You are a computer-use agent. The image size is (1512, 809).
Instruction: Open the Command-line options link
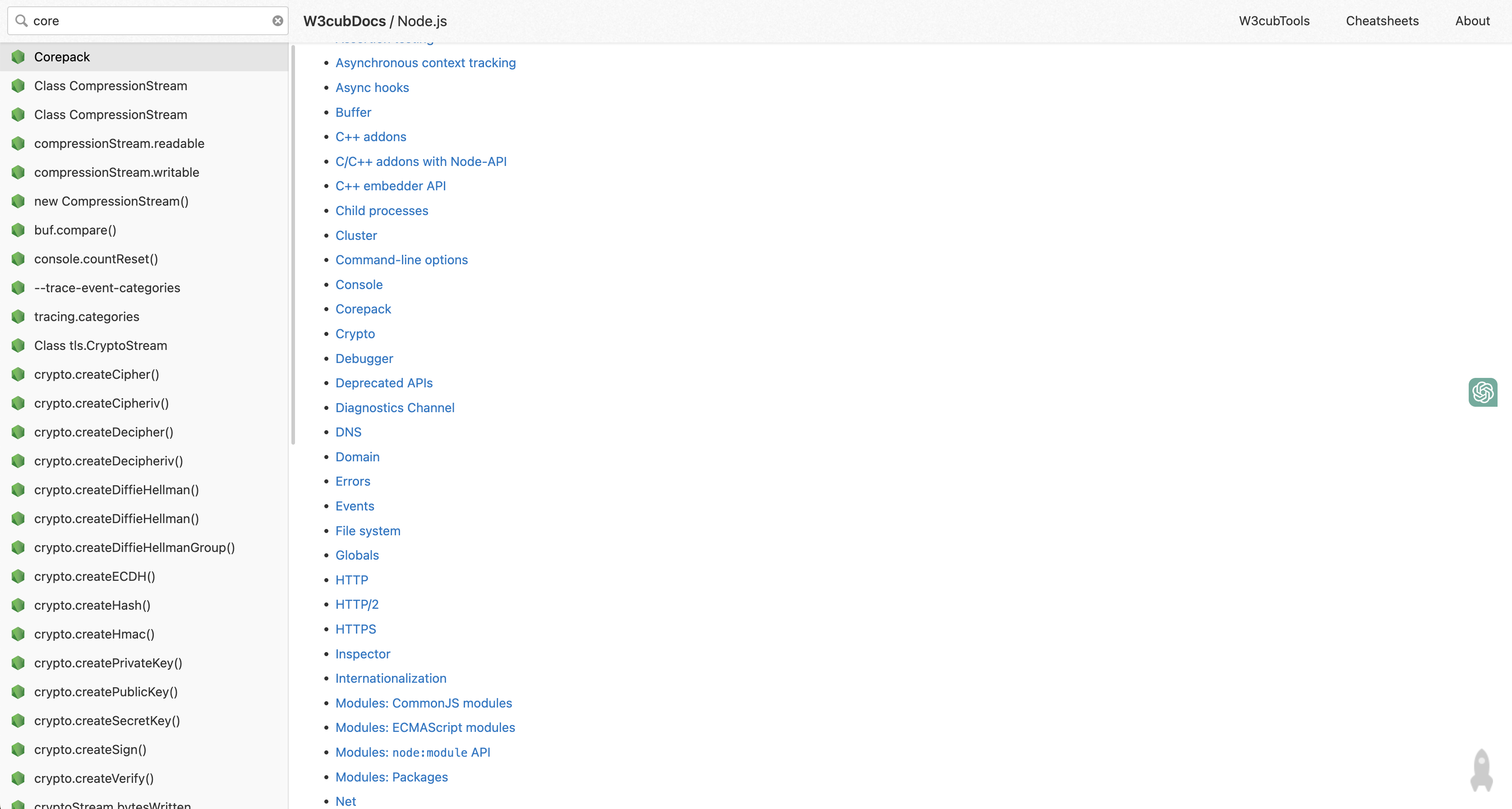(x=401, y=260)
